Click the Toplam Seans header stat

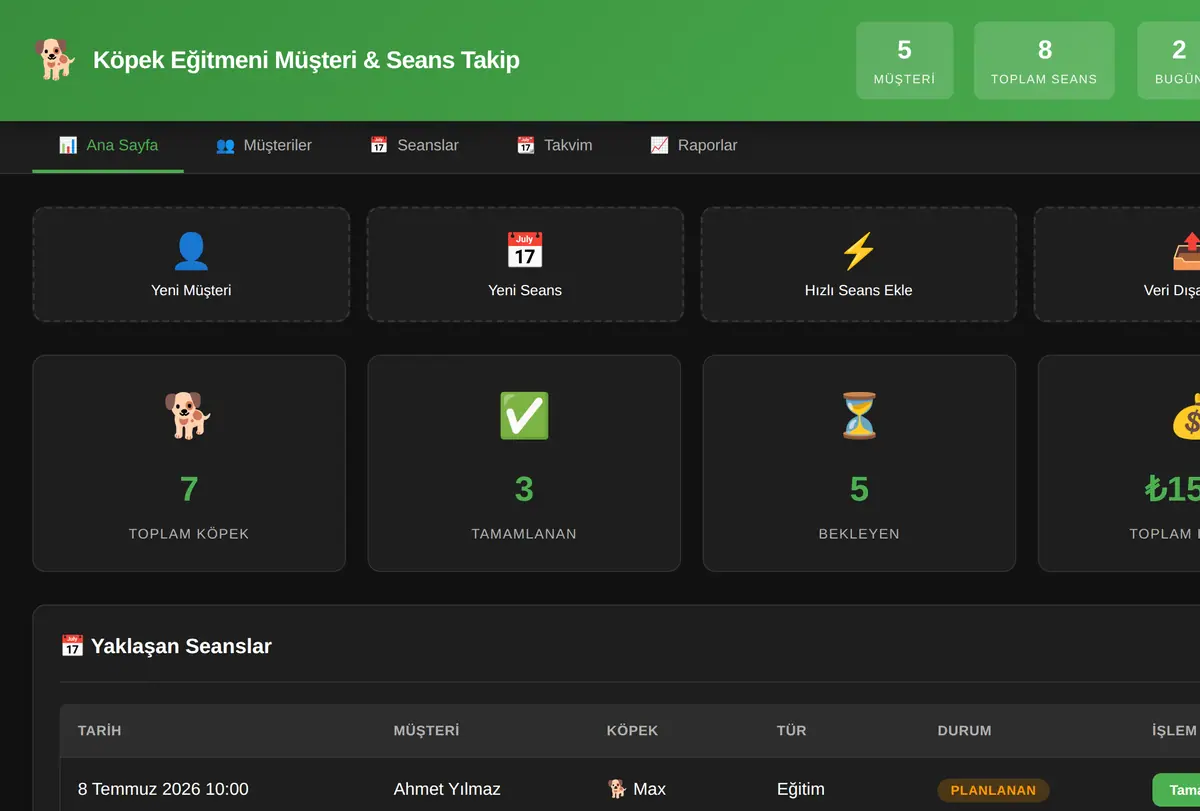click(x=1044, y=61)
